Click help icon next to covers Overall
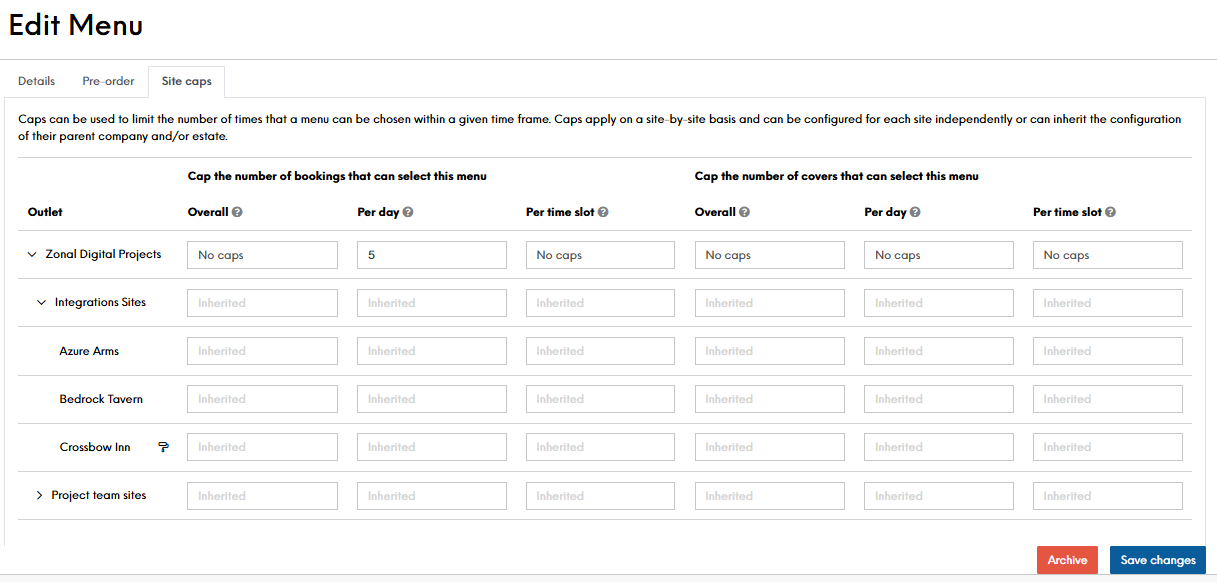 pos(745,212)
